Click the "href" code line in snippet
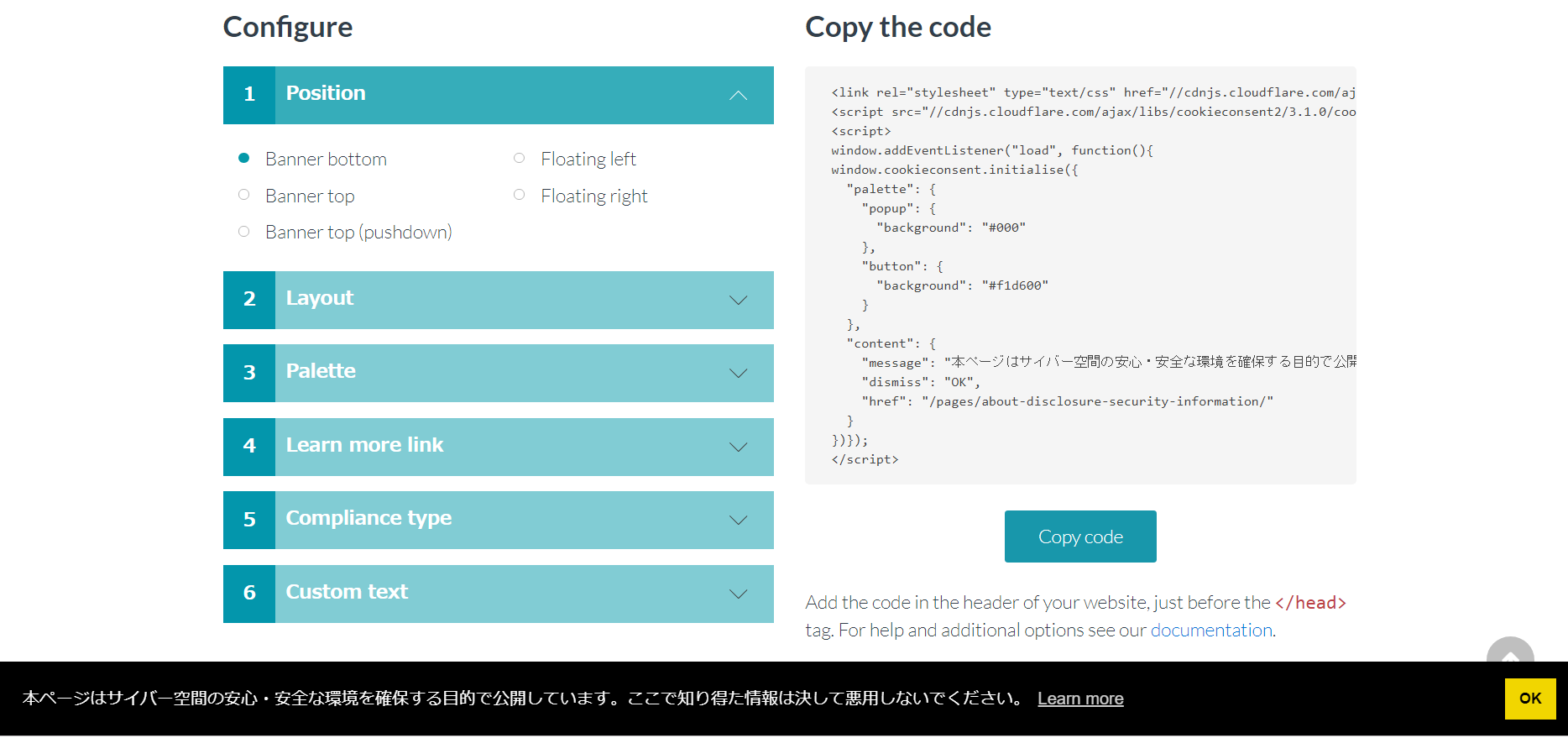1568x738 pixels. [x=1067, y=401]
